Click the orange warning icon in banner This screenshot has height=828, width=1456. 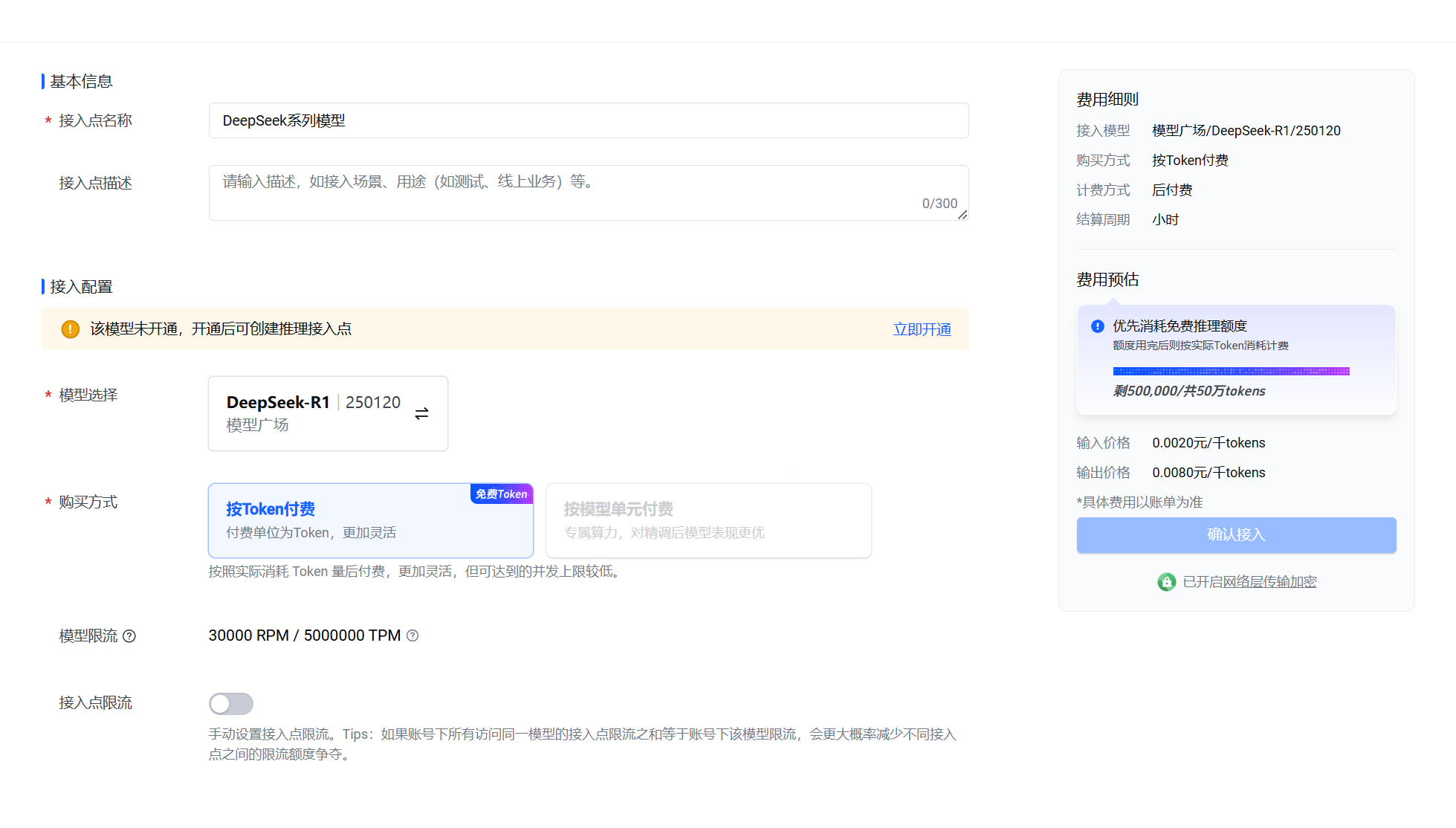(x=71, y=329)
